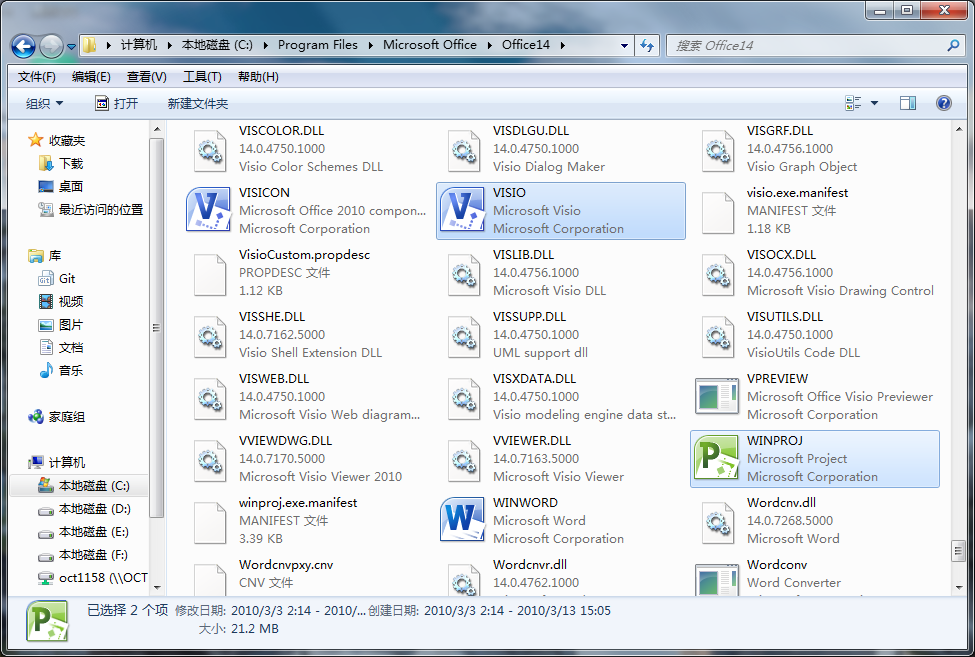Select the WINWORD application icon
975x657 pixels.
462,520
